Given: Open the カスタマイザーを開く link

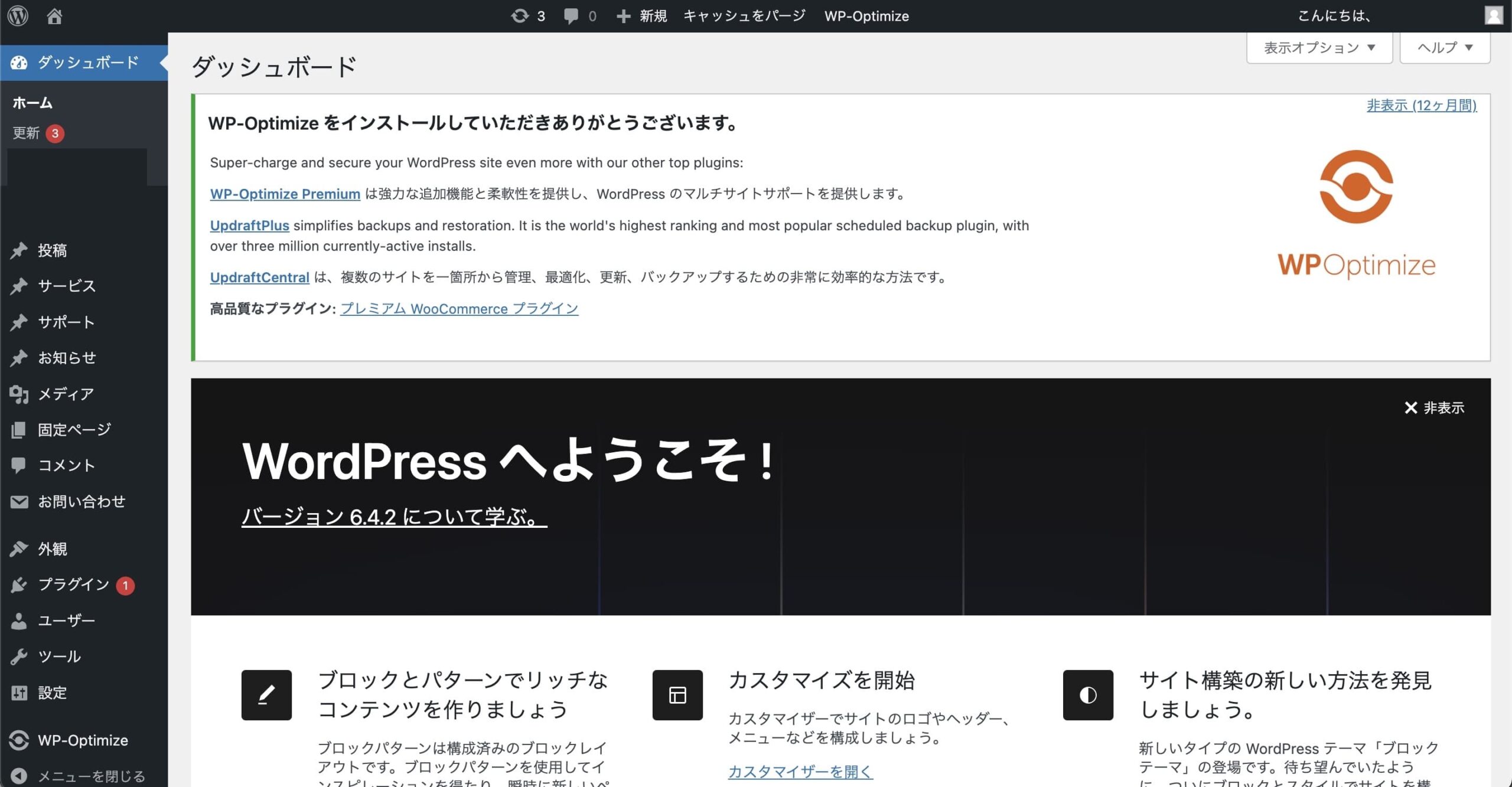Looking at the screenshot, I should pyautogui.click(x=800, y=772).
